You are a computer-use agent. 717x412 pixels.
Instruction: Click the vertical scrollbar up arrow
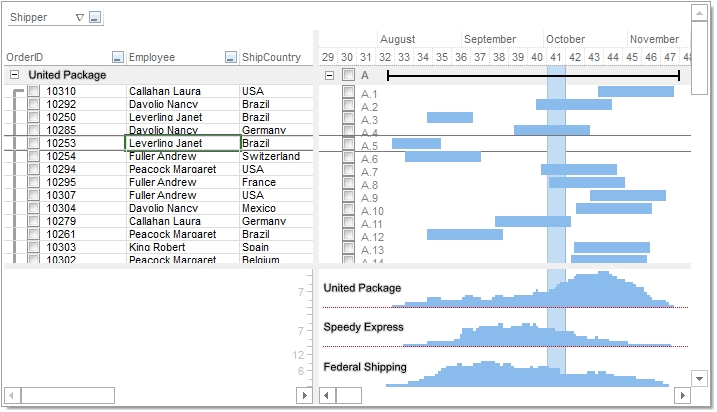[700, 12]
